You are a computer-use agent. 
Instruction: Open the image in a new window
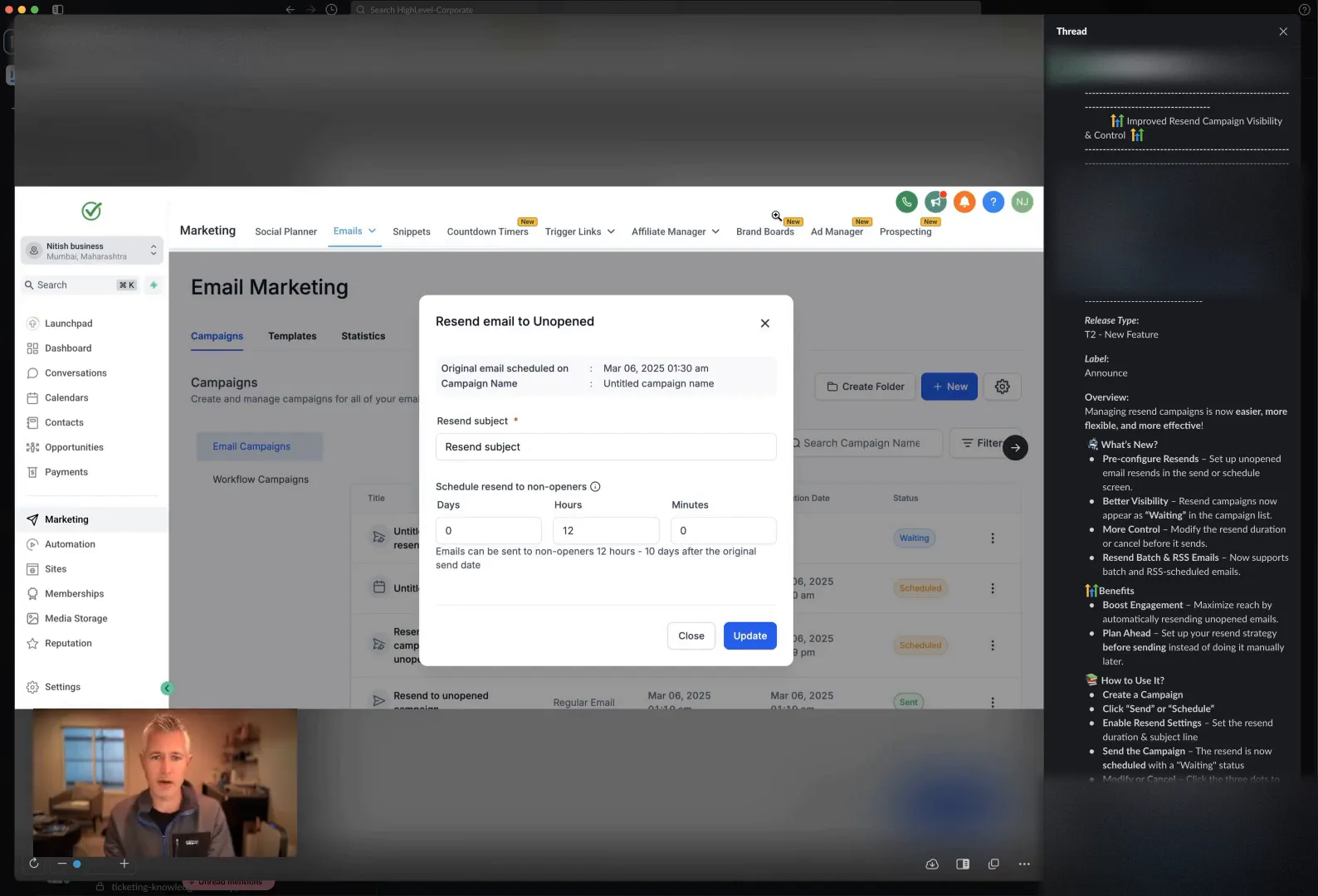[993, 864]
